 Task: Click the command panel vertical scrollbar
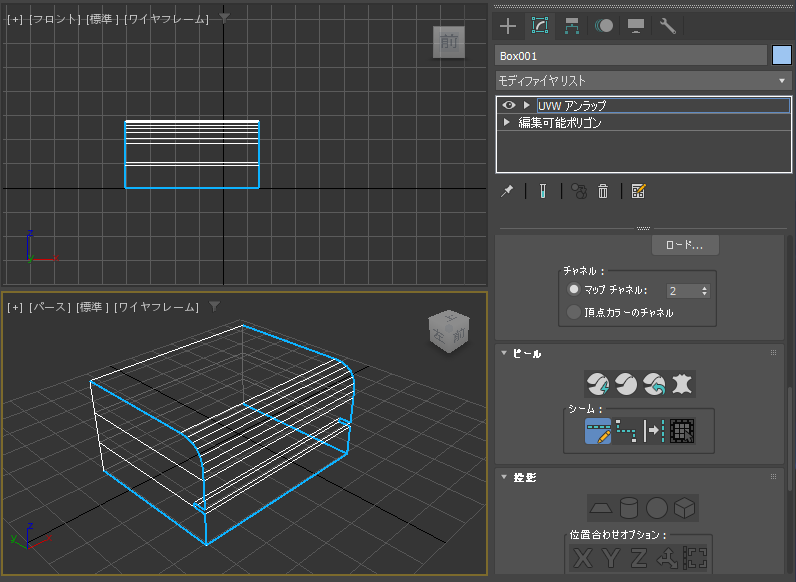789,439
